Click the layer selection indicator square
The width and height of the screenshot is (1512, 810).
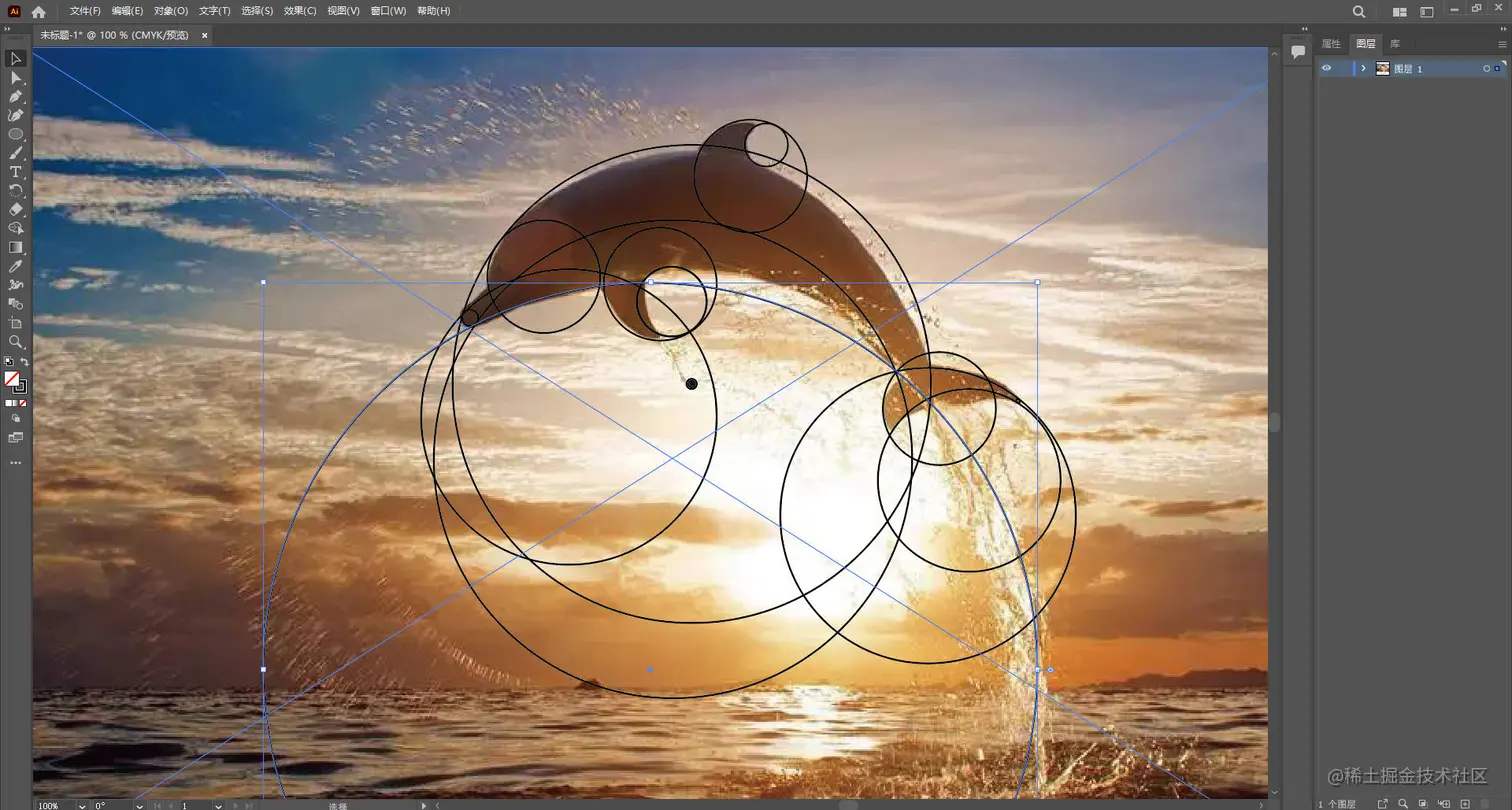(x=1498, y=68)
